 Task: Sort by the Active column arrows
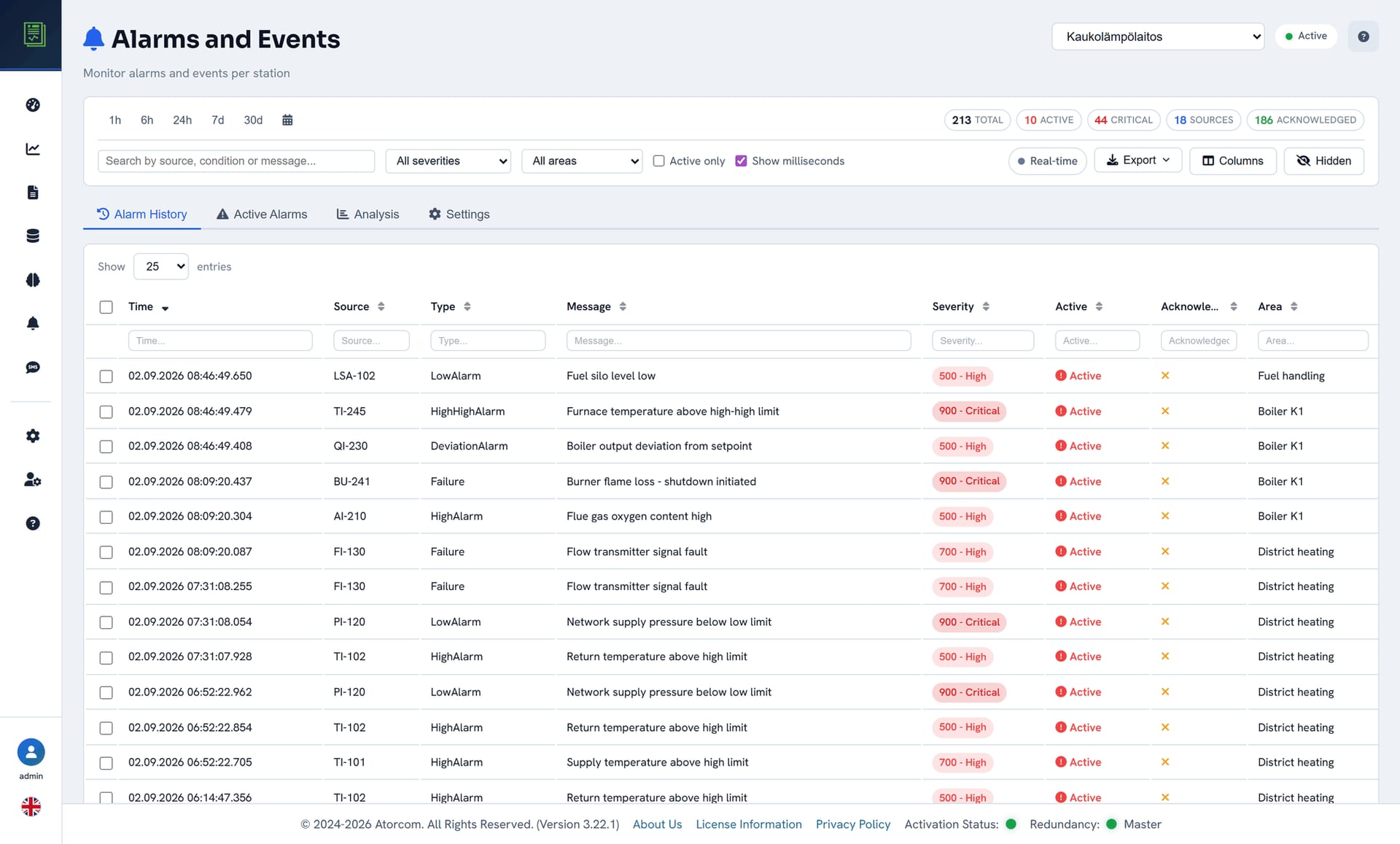tap(1099, 306)
